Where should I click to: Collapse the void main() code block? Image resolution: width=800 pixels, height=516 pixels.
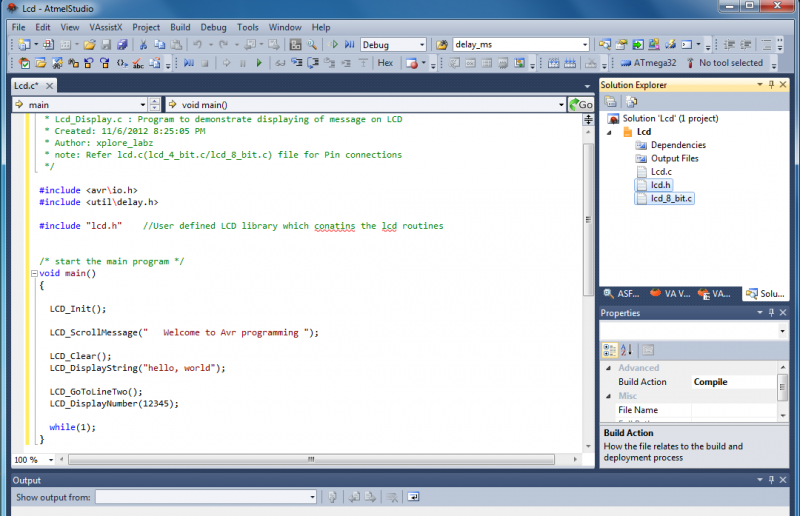[x=34, y=274]
